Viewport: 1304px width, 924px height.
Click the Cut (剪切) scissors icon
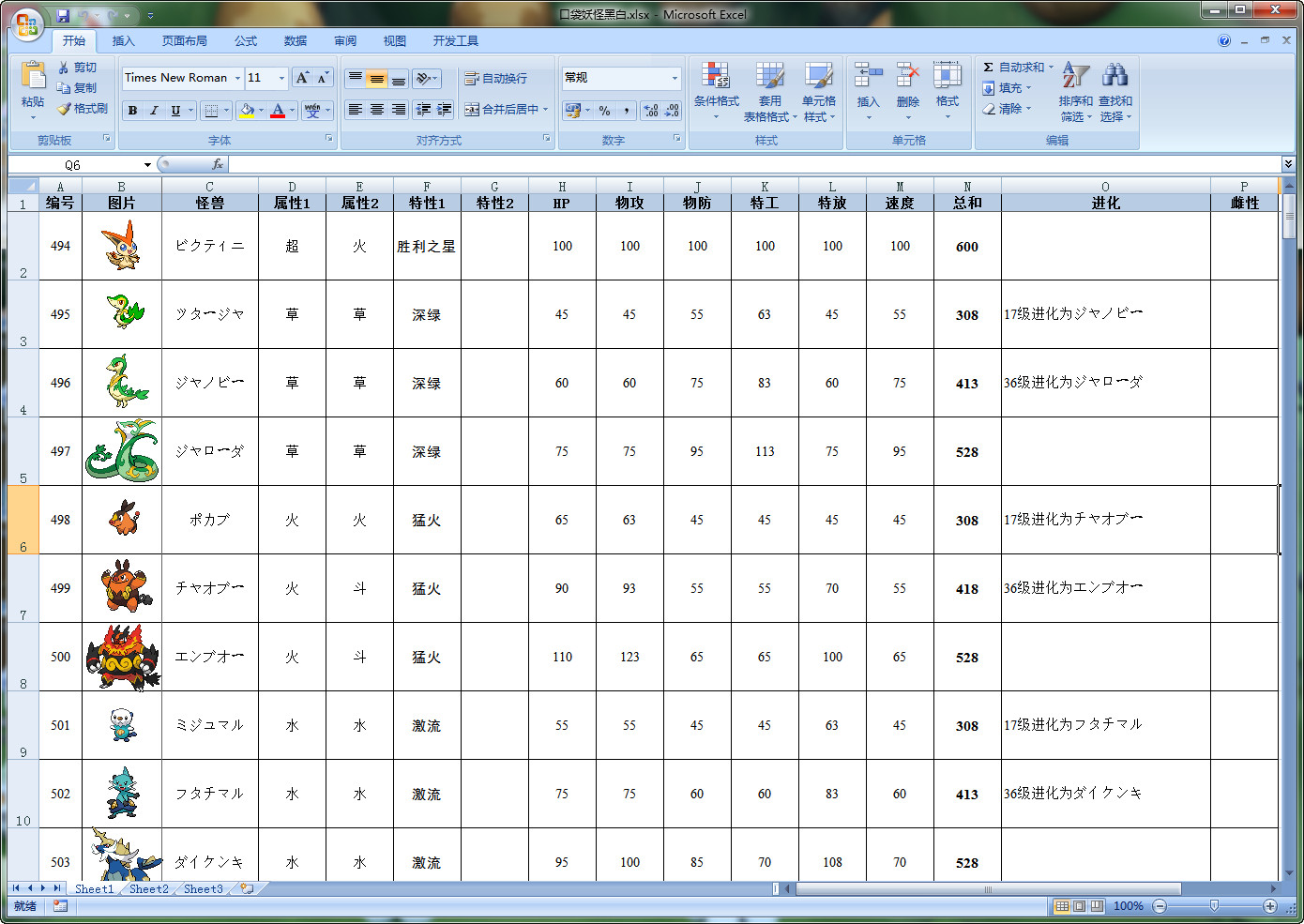coord(64,68)
